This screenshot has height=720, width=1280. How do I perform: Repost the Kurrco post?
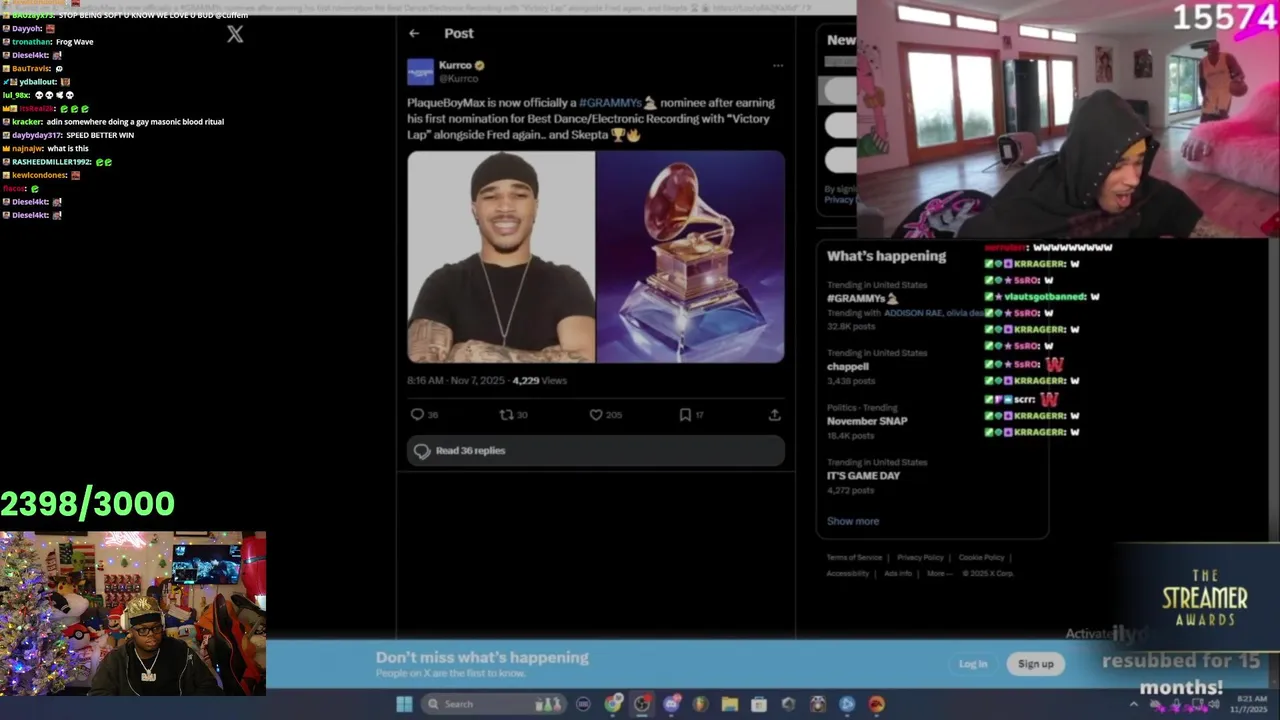click(x=506, y=414)
